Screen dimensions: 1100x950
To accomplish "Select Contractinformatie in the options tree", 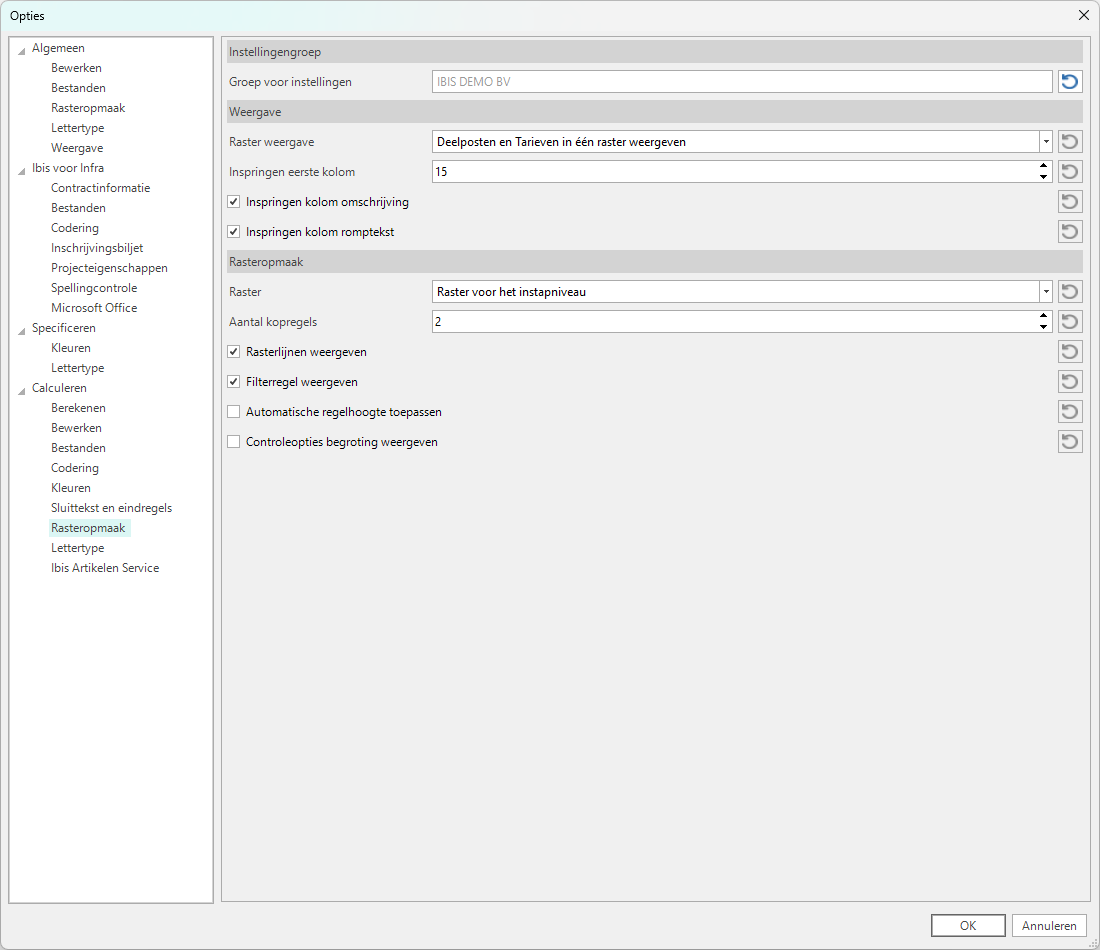I will [x=100, y=188].
